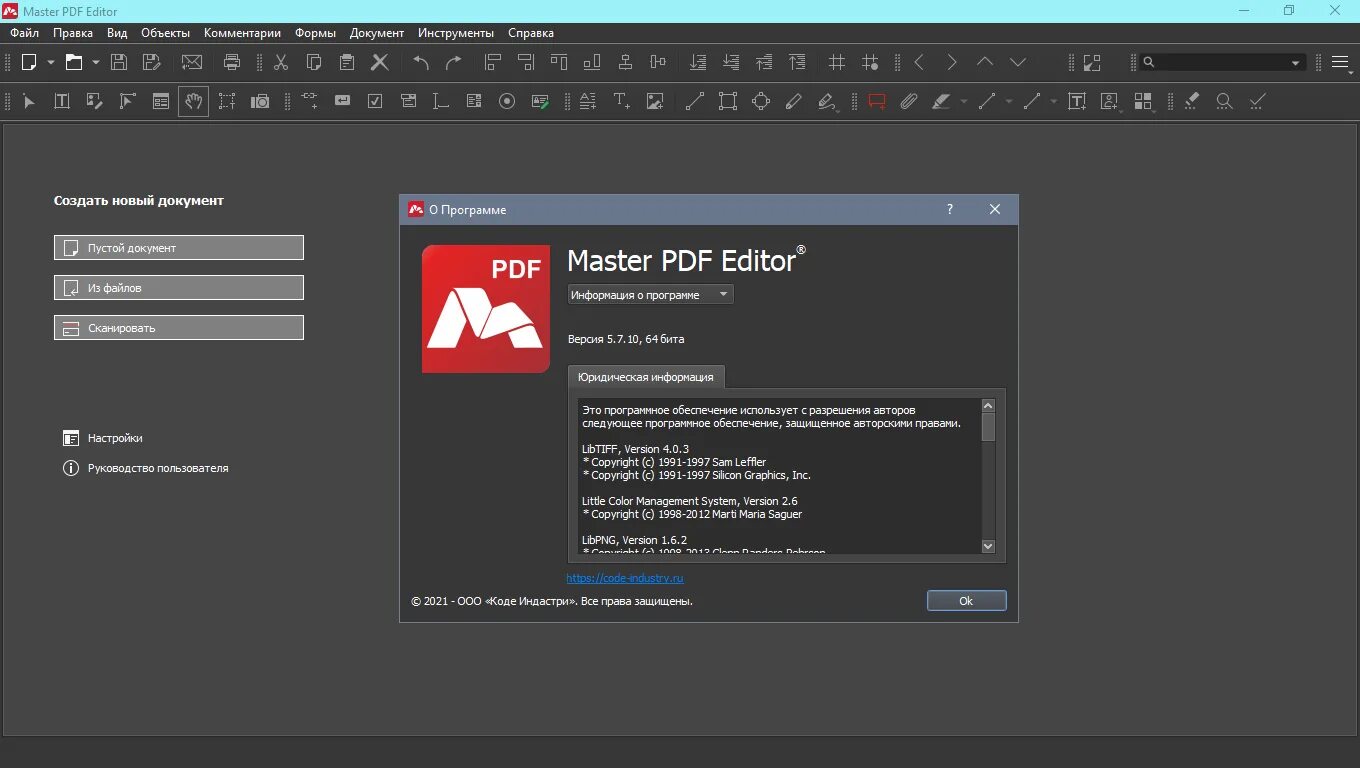Click the Delete X icon

tap(380, 62)
